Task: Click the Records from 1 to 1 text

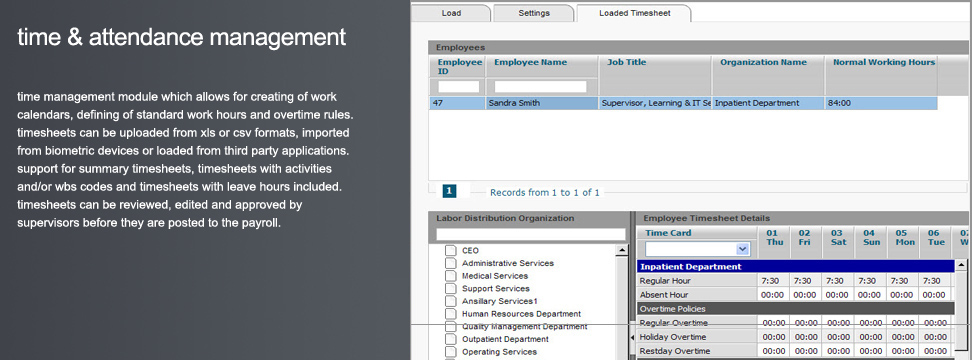Action: 545,193
